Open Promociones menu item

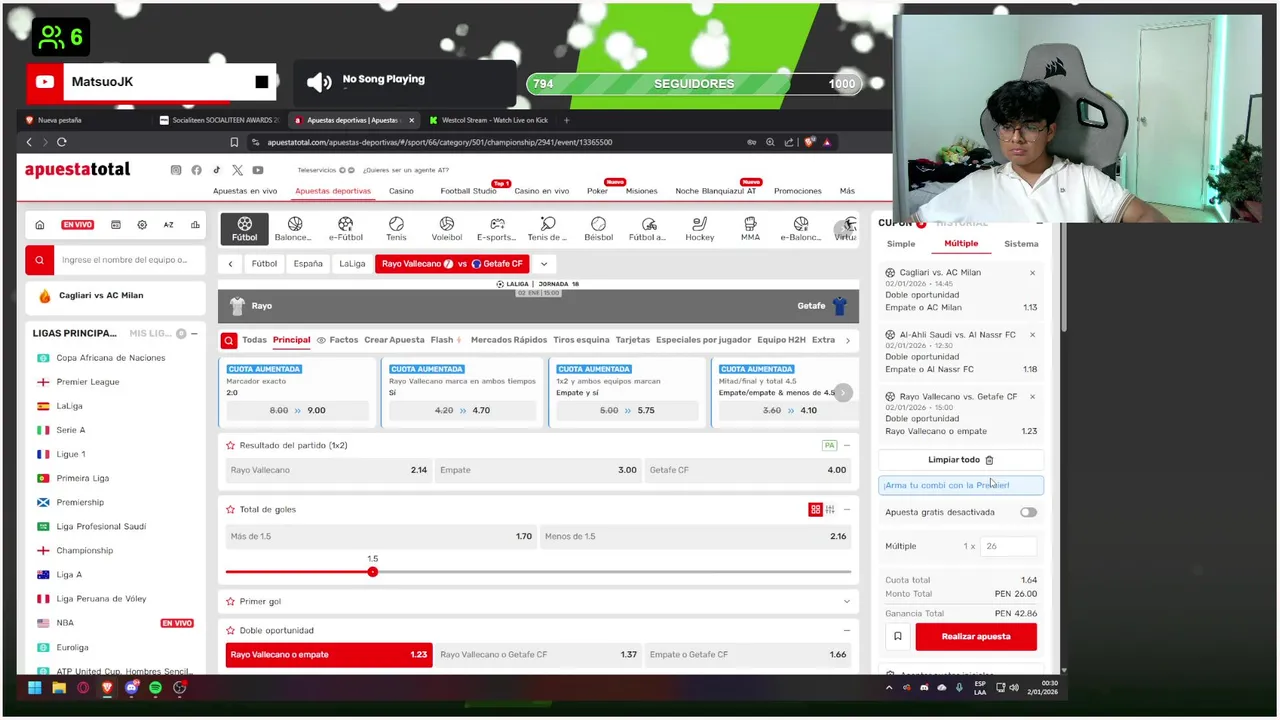coord(798,191)
